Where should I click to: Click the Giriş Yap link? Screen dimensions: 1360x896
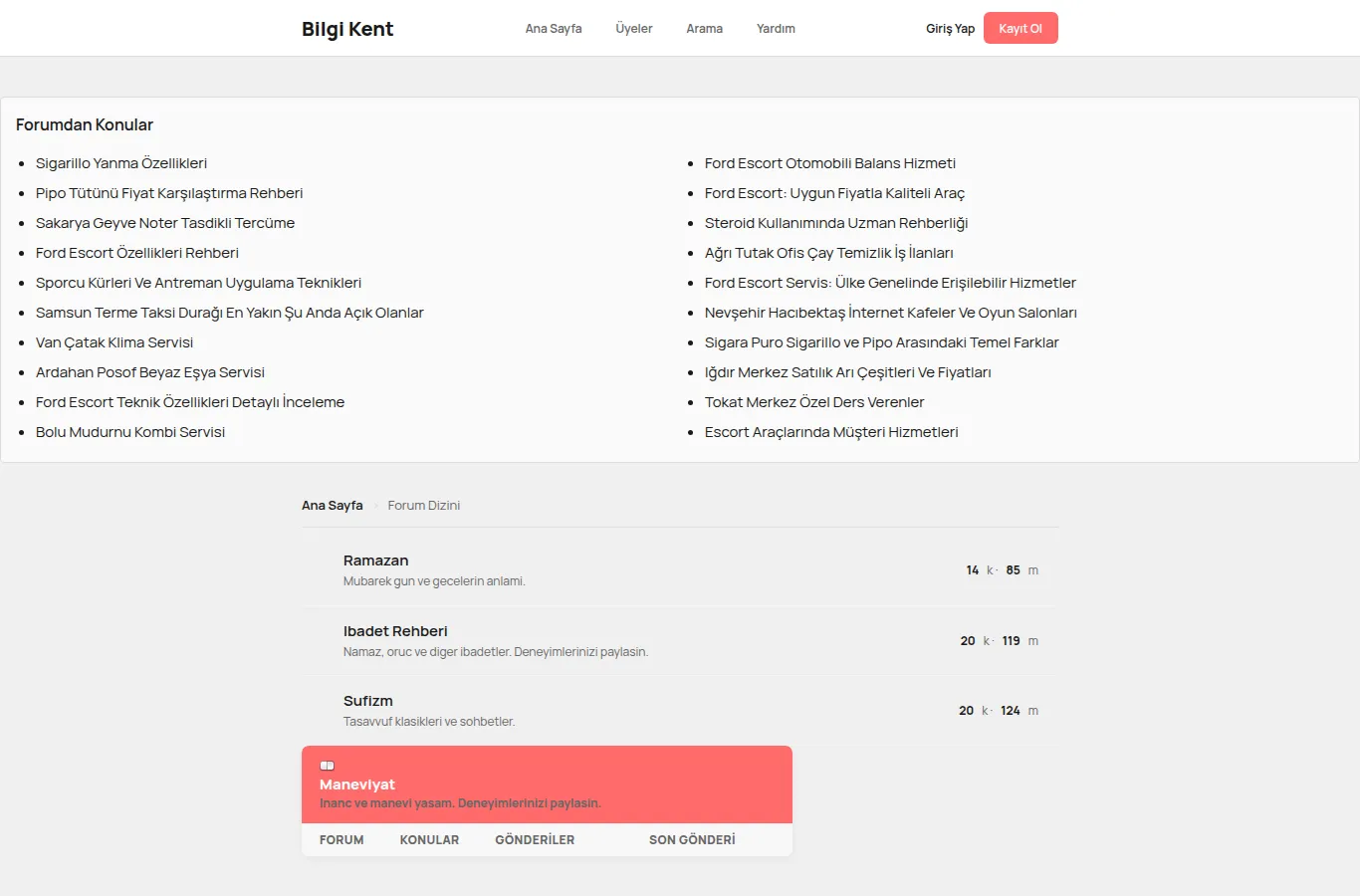click(x=950, y=29)
